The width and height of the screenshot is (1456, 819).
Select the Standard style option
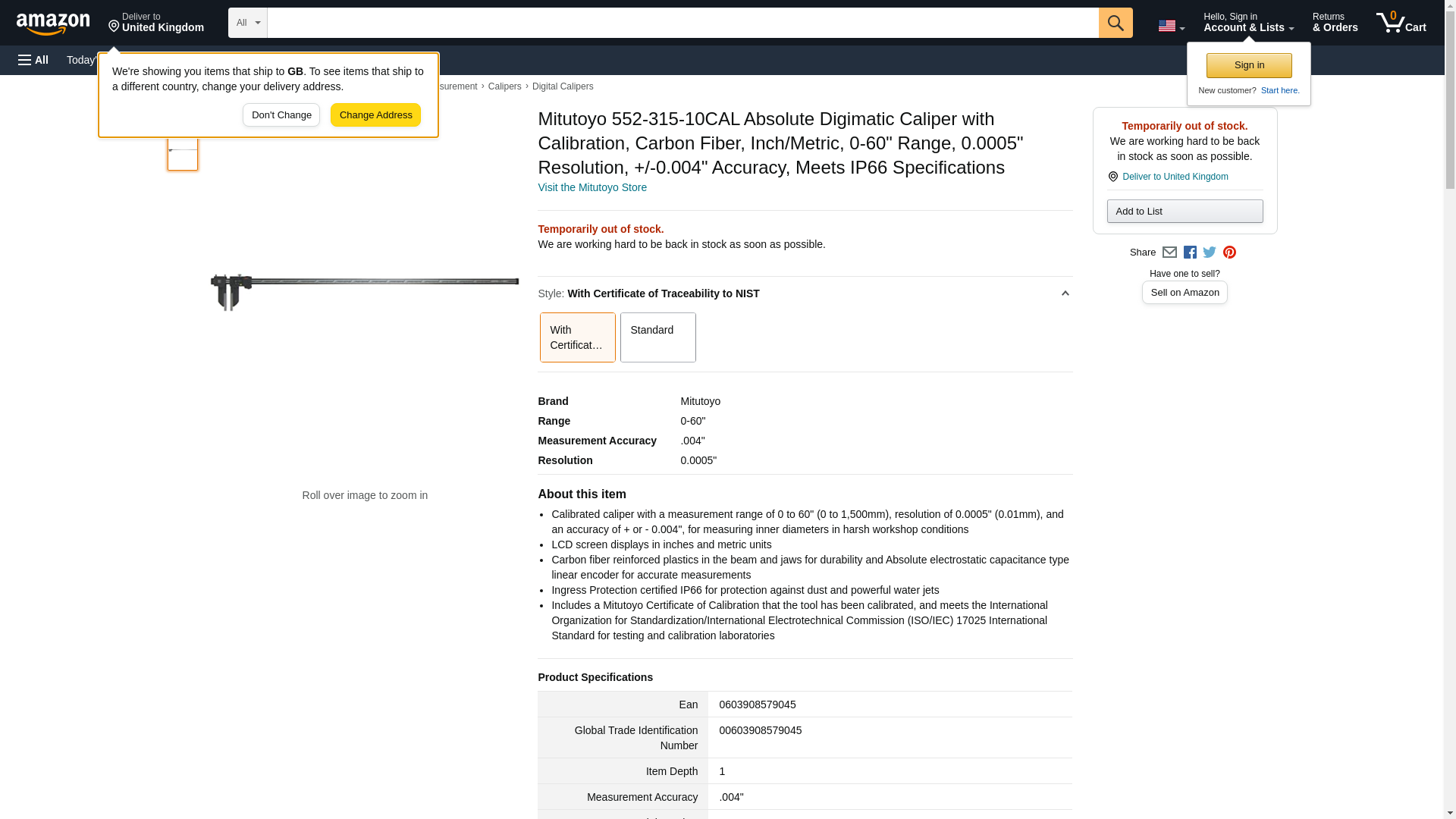tap(657, 337)
